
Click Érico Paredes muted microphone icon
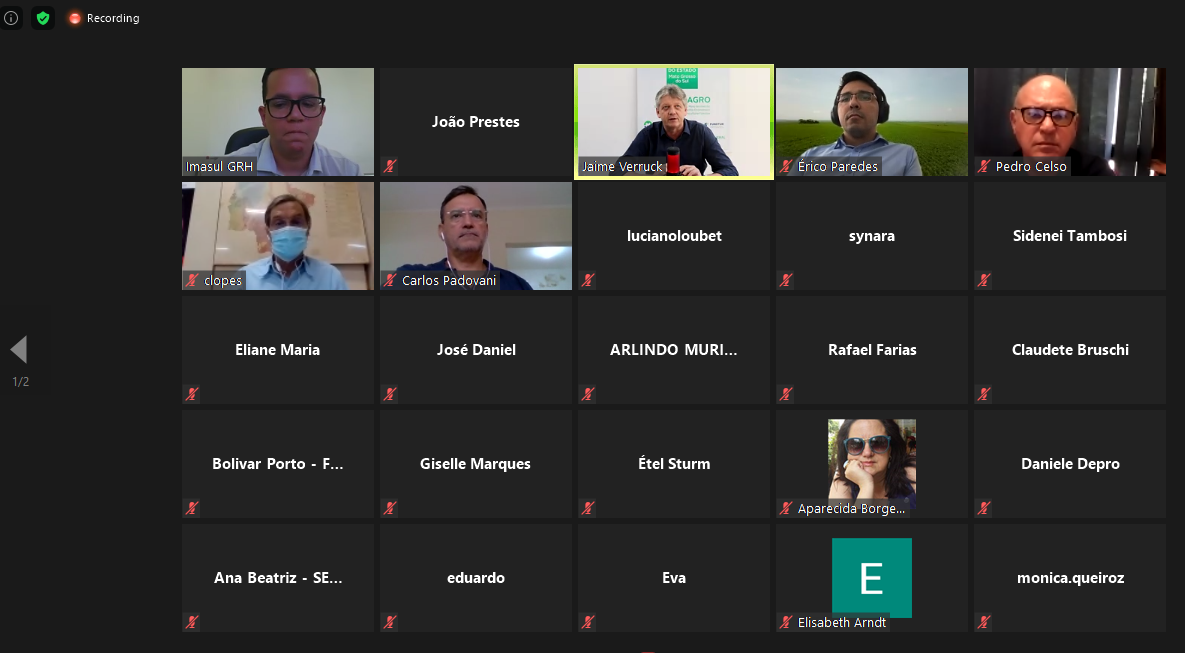click(x=786, y=166)
